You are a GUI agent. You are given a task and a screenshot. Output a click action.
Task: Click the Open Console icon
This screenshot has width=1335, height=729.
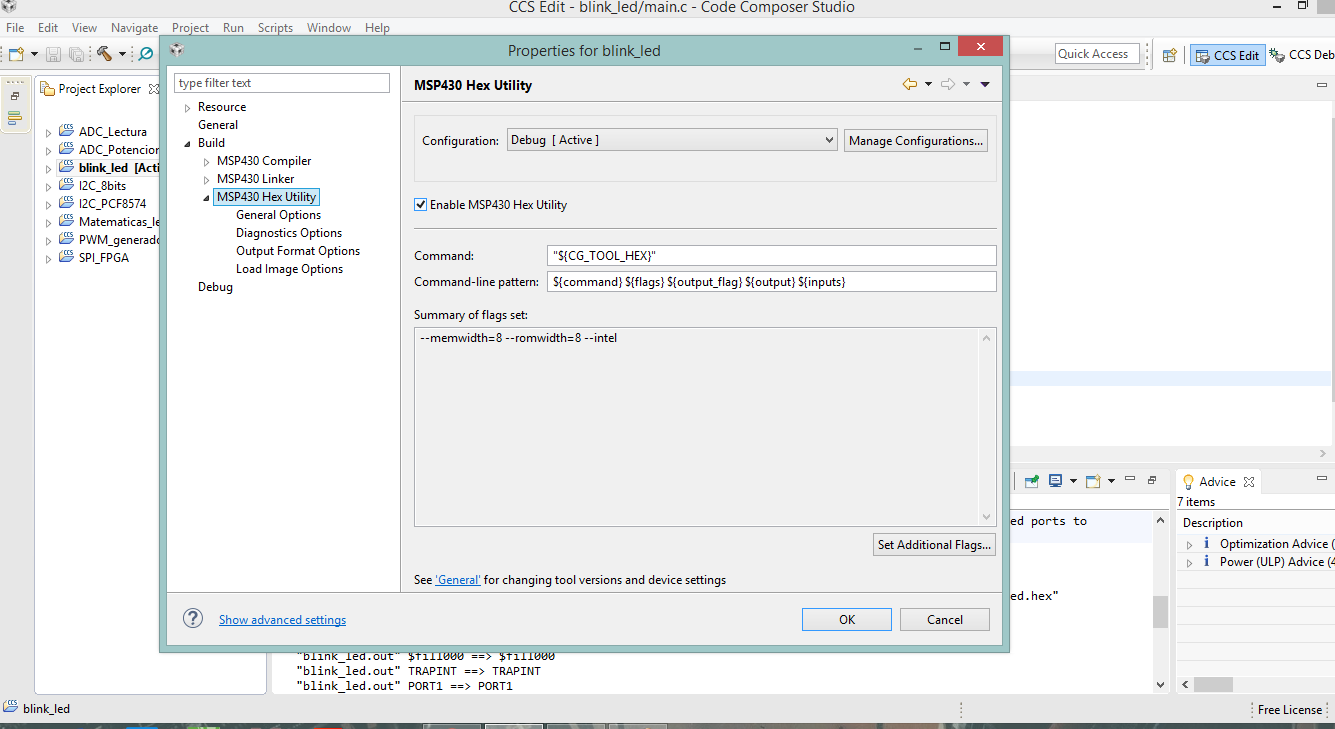coord(1093,481)
